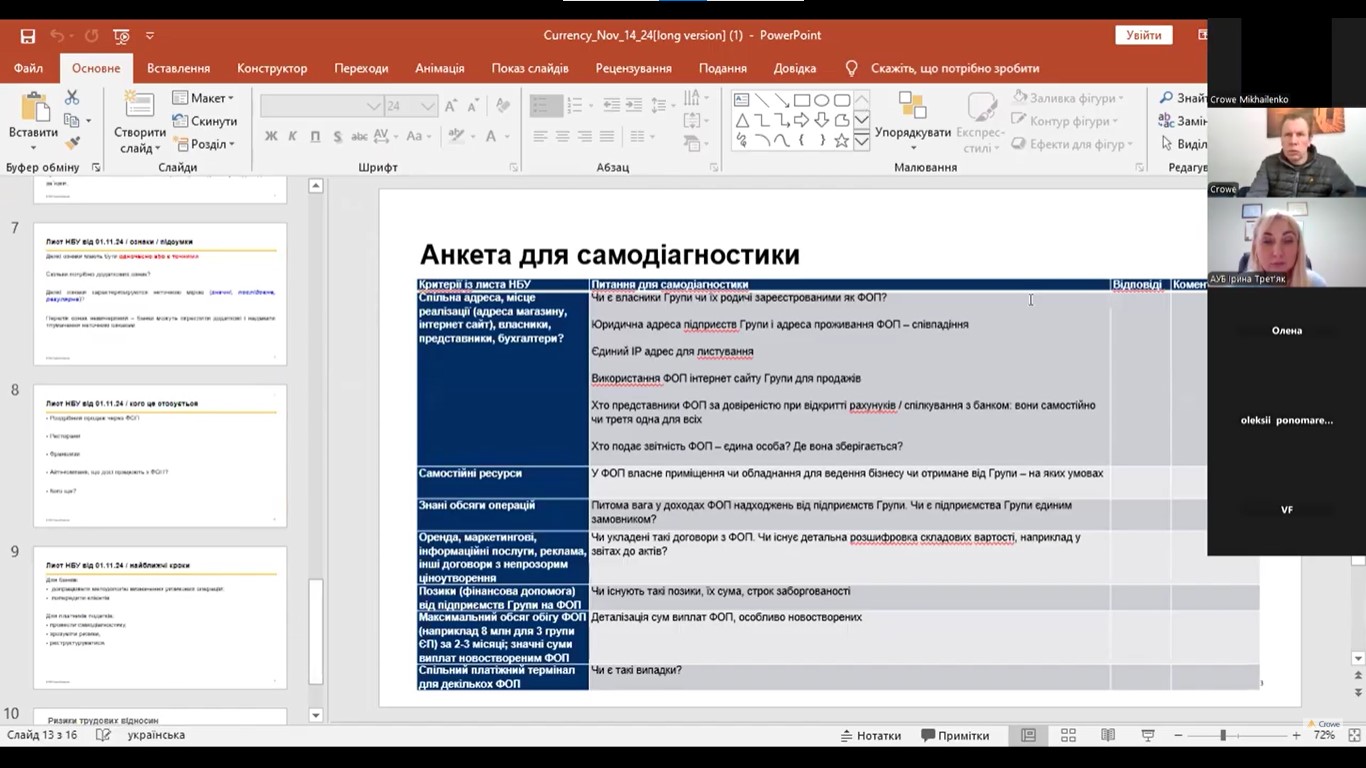The width and height of the screenshot is (1366, 768).
Task: Select the triangle shape in shapes gallery
Action: point(742,120)
